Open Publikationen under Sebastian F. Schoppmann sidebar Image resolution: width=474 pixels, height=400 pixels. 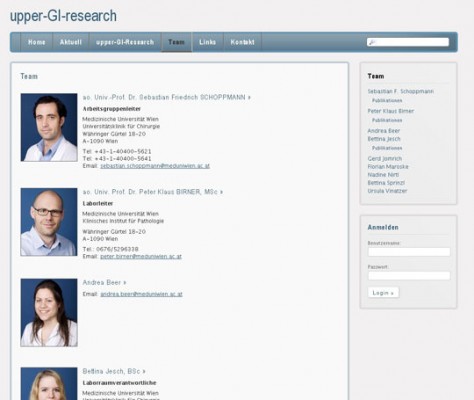tap(387, 100)
